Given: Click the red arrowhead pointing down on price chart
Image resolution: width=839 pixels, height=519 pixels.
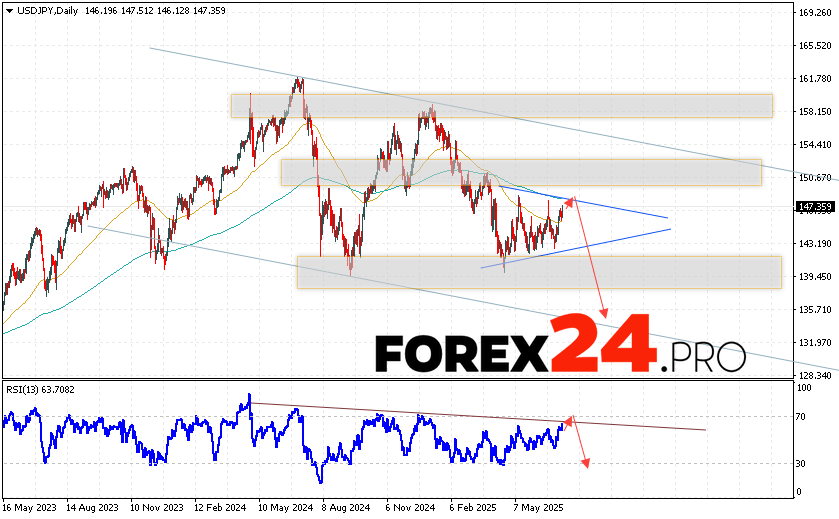Looking at the screenshot, I should pyautogui.click(x=604, y=311).
